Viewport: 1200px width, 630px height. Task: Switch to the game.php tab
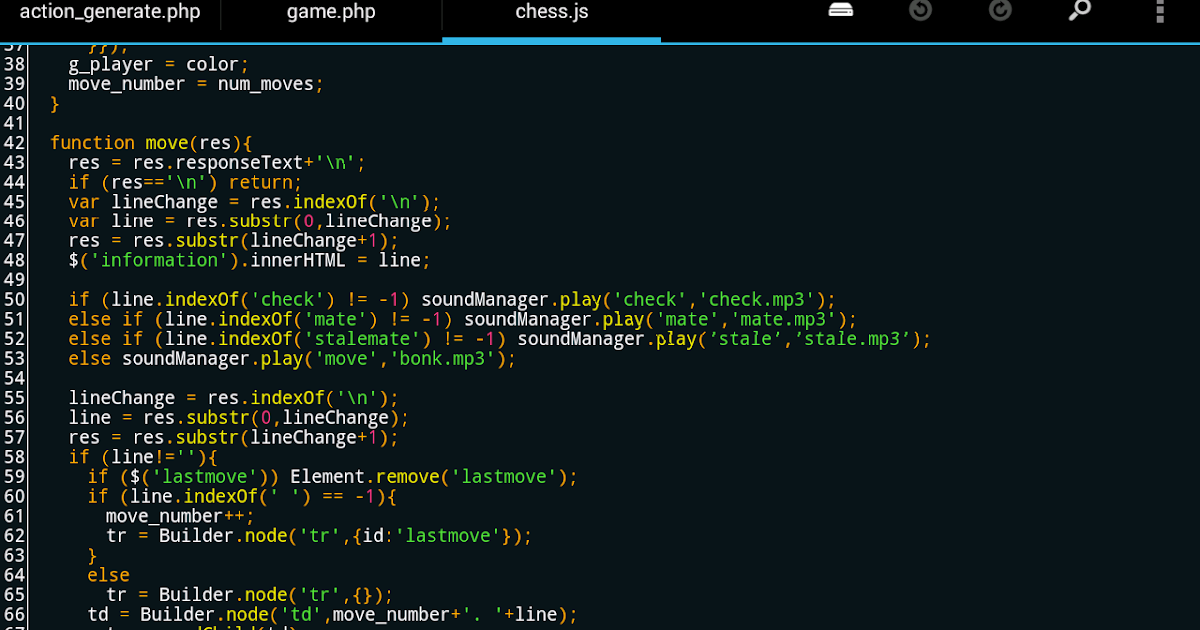(331, 13)
